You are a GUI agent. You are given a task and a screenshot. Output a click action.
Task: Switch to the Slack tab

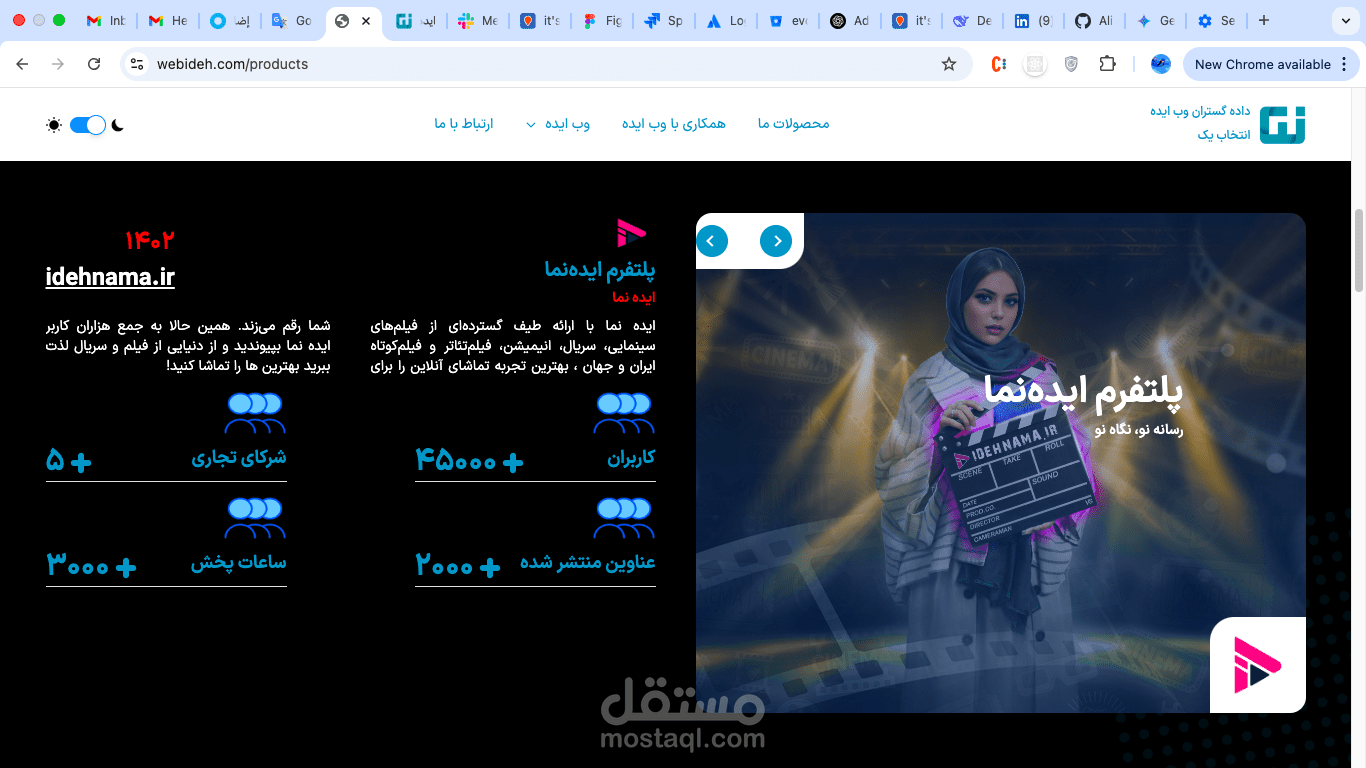[x=477, y=21]
